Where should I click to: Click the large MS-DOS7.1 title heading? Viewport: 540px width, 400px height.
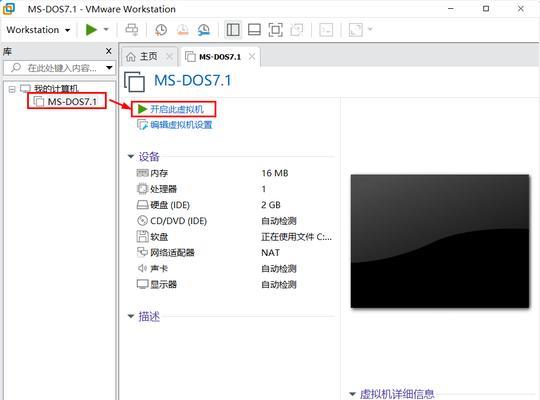(193, 81)
